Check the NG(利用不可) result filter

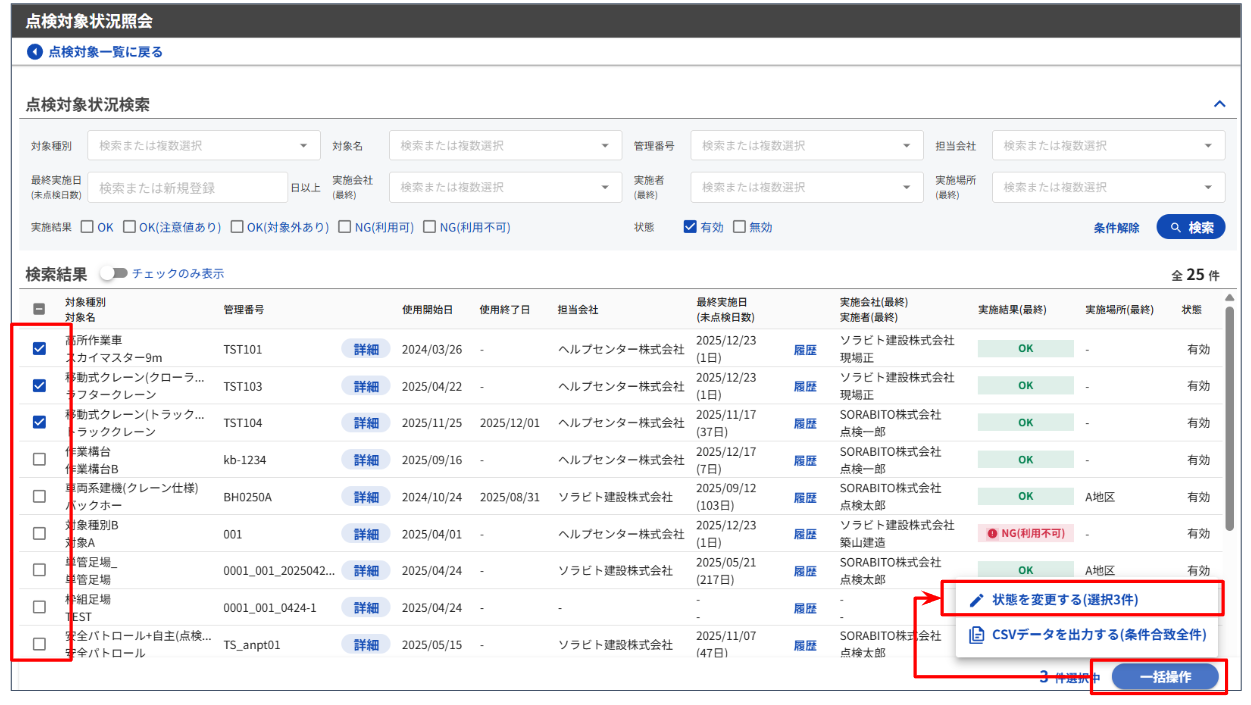click(x=430, y=227)
